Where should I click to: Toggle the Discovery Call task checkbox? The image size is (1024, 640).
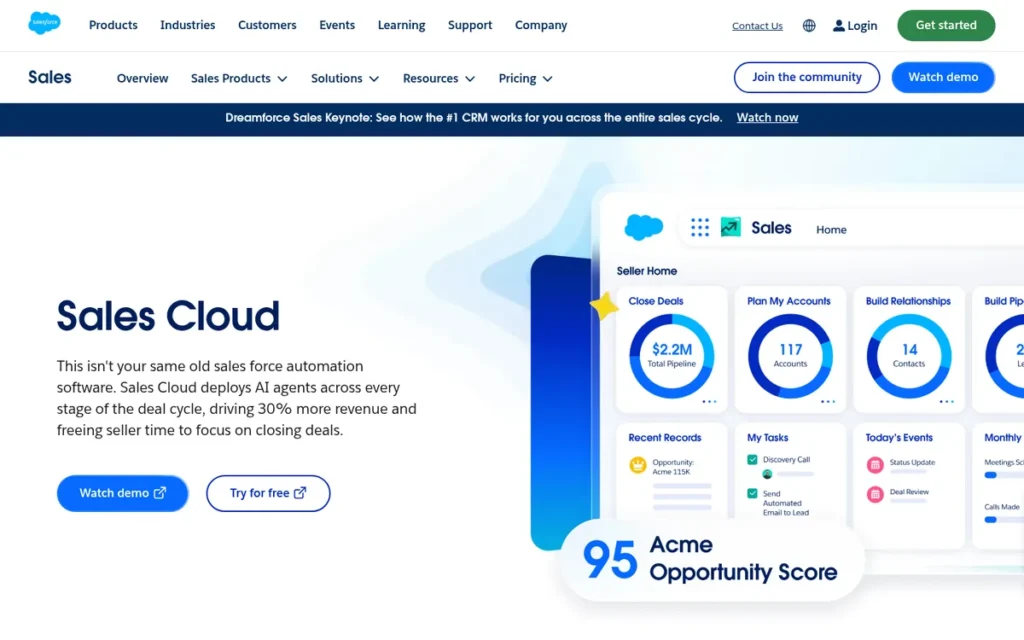(x=752, y=460)
